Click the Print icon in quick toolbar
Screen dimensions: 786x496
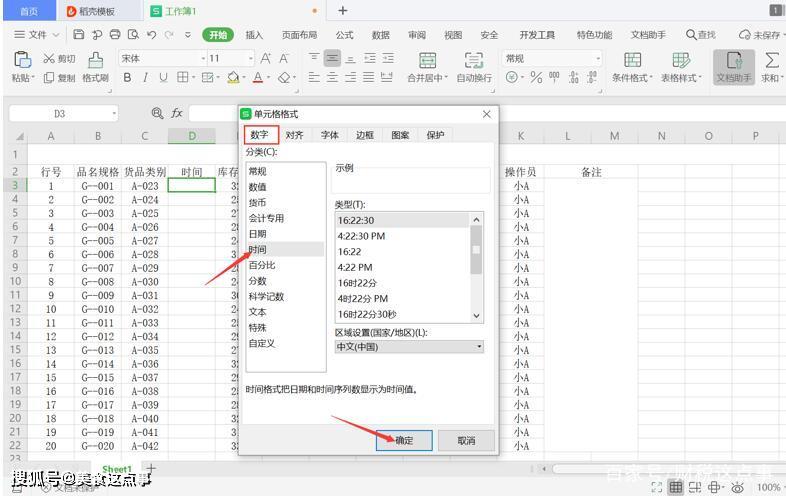pos(115,35)
